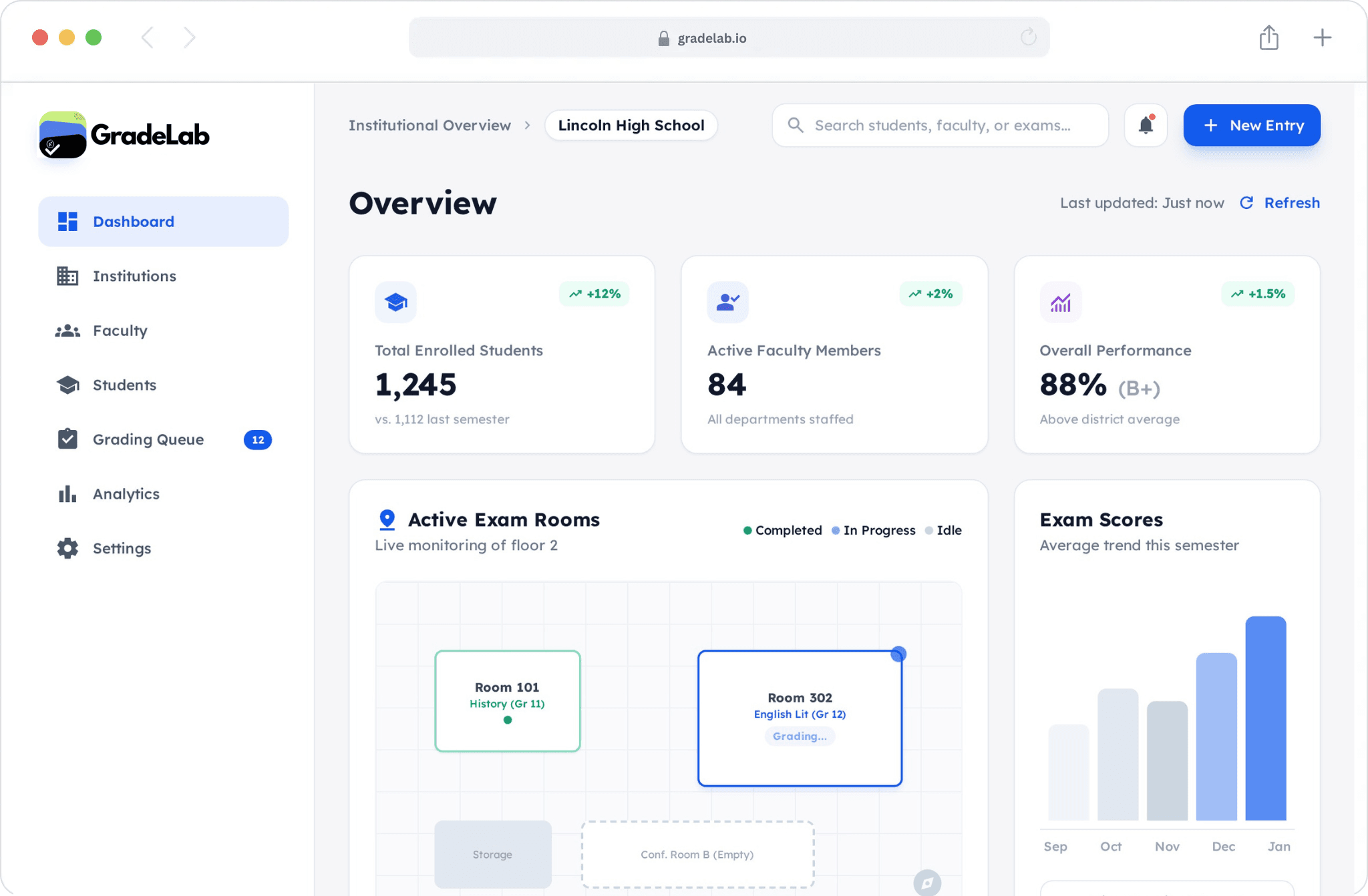Screen dimensions: 1368x896
Task: Click the browser share icon
Action: 1269,37
